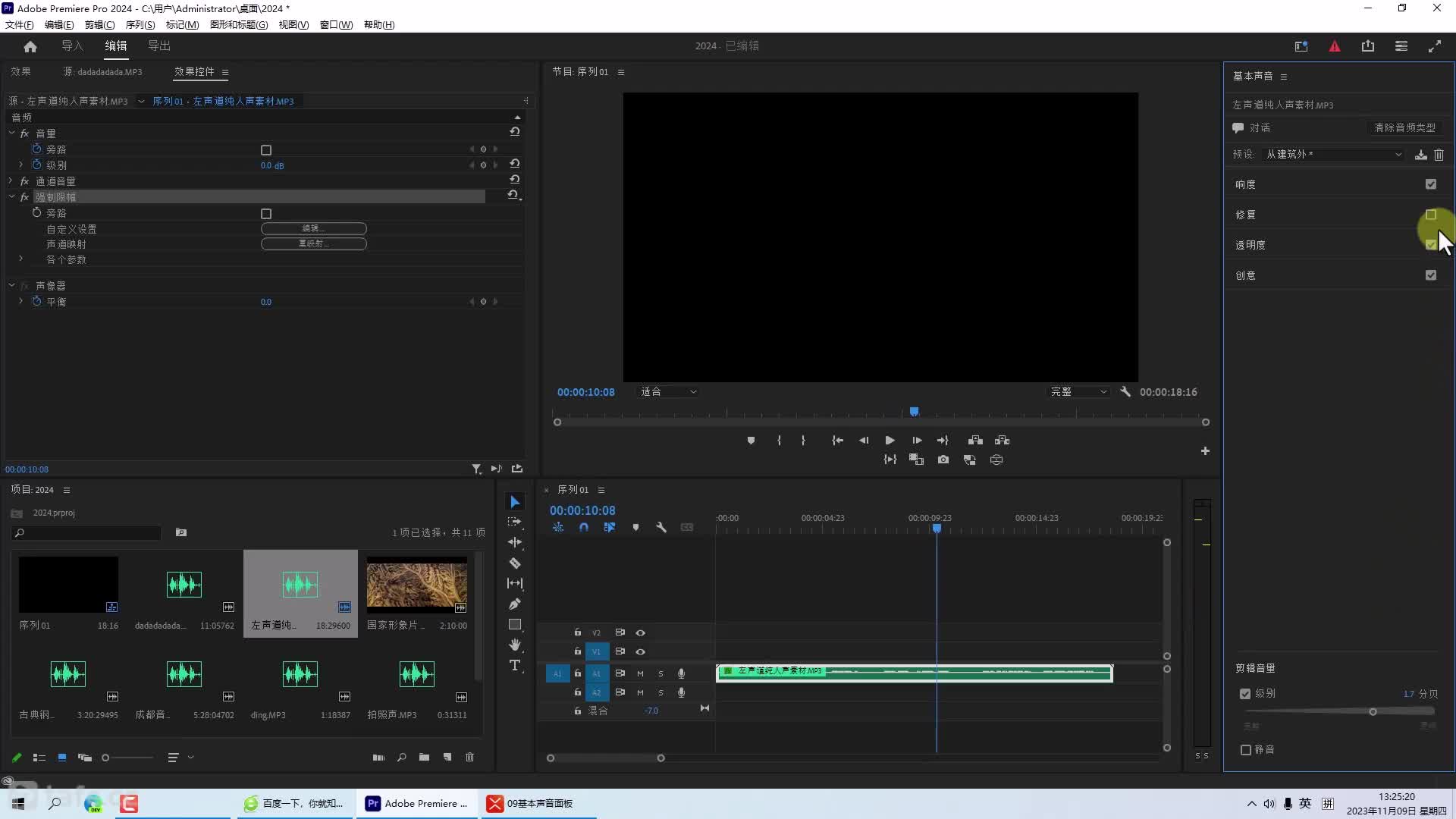Click Go to Out point button
1456x819 pixels.
pyautogui.click(x=943, y=441)
